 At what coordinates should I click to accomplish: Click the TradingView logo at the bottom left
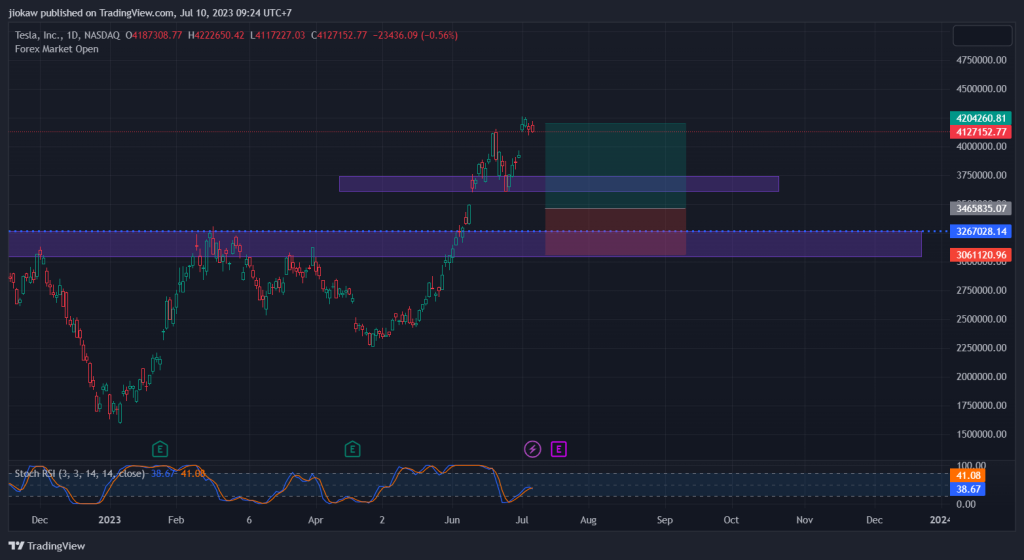(47, 546)
